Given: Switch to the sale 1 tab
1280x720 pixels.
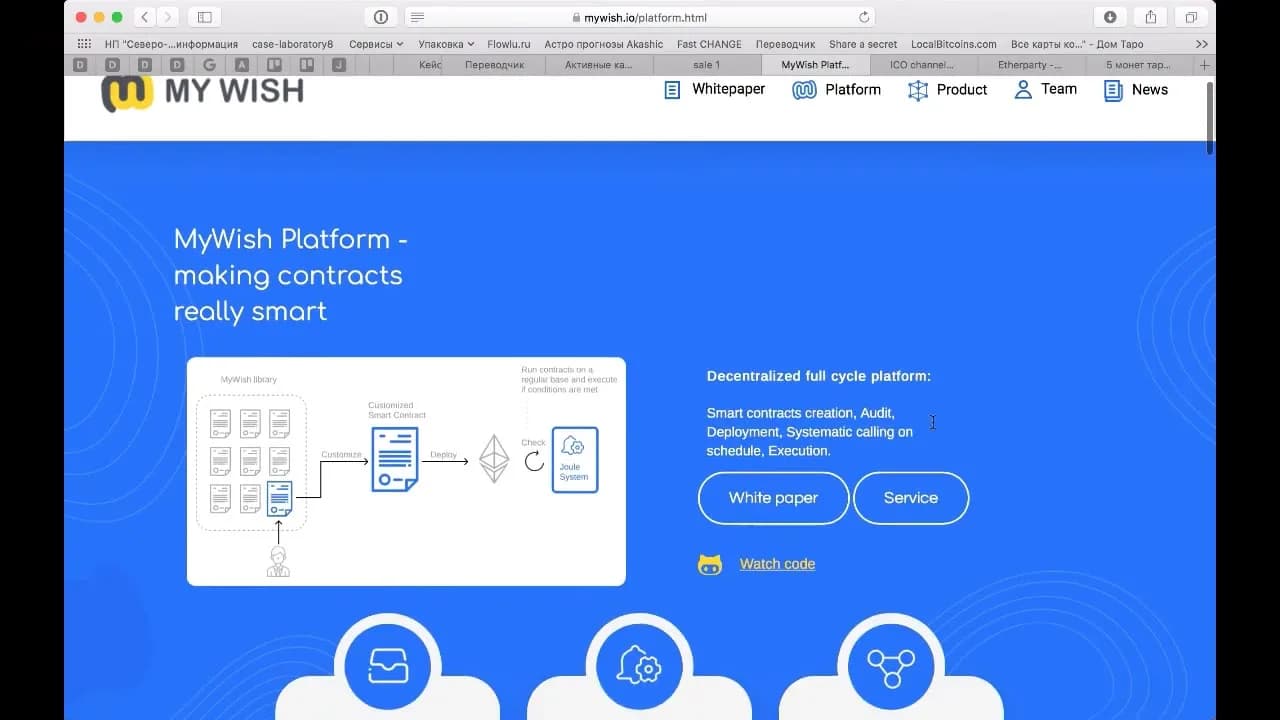Looking at the screenshot, I should point(707,64).
